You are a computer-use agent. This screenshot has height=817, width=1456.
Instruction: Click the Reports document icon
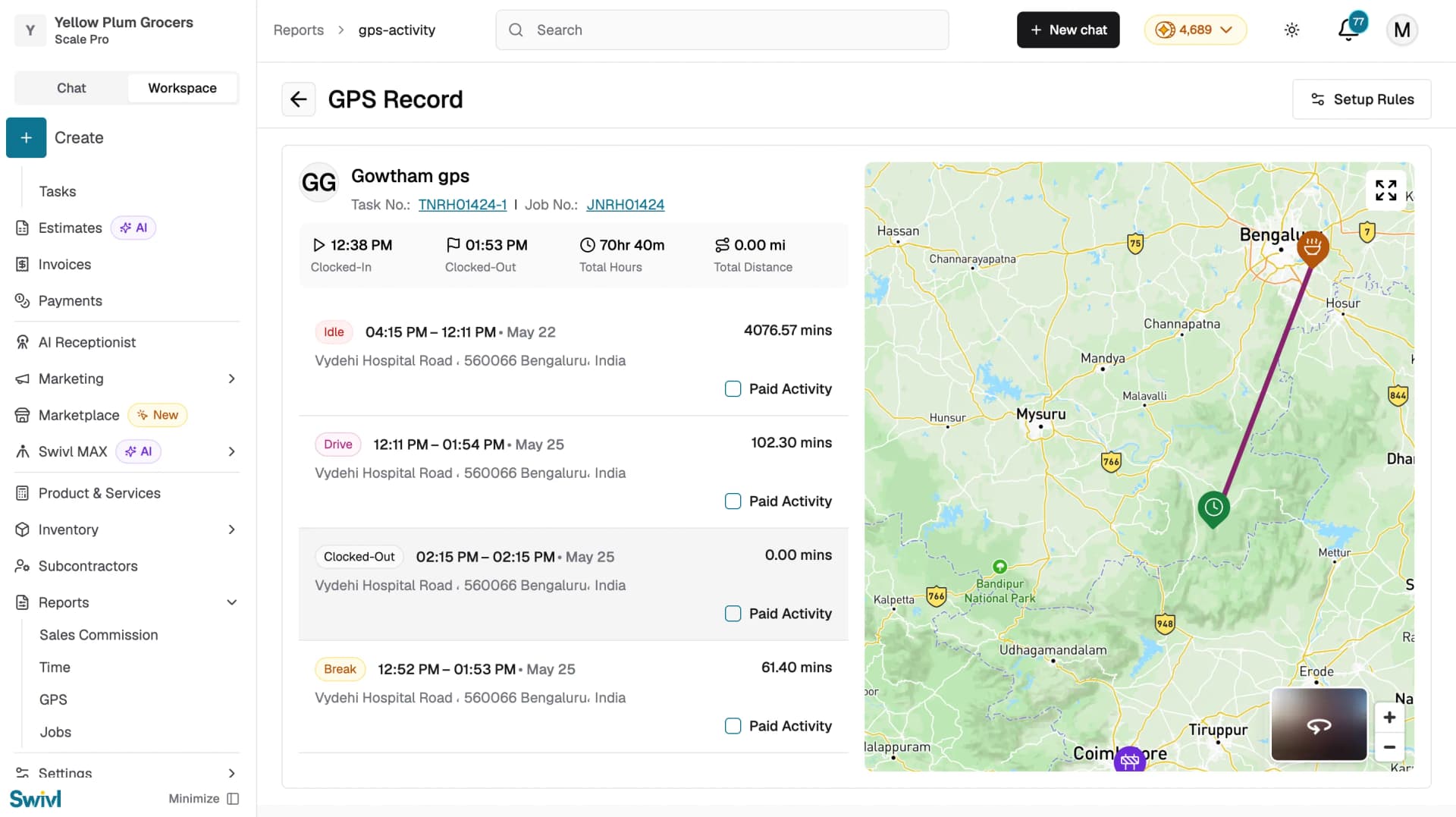click(x=23, y=602)
